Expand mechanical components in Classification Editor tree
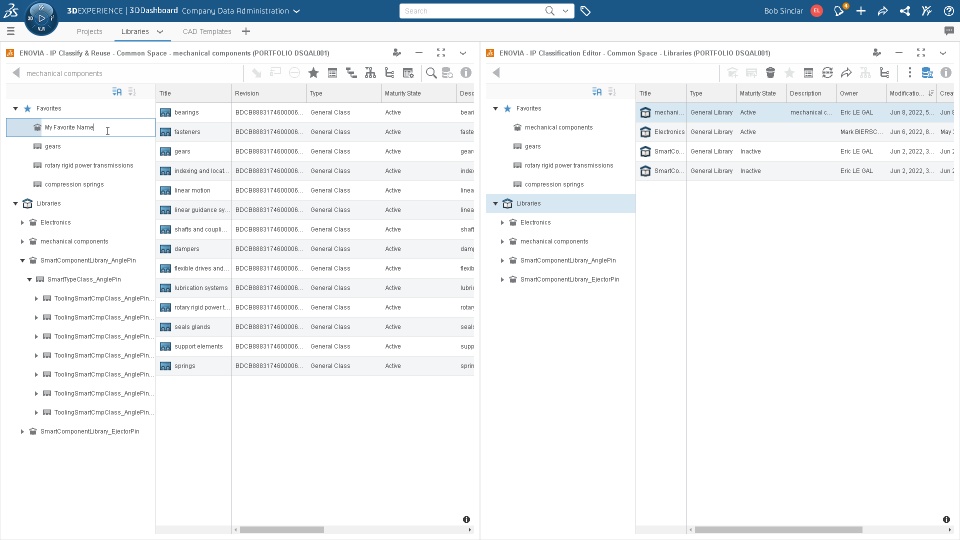Viewport: 960px width, 540px height. coord(503,241)
